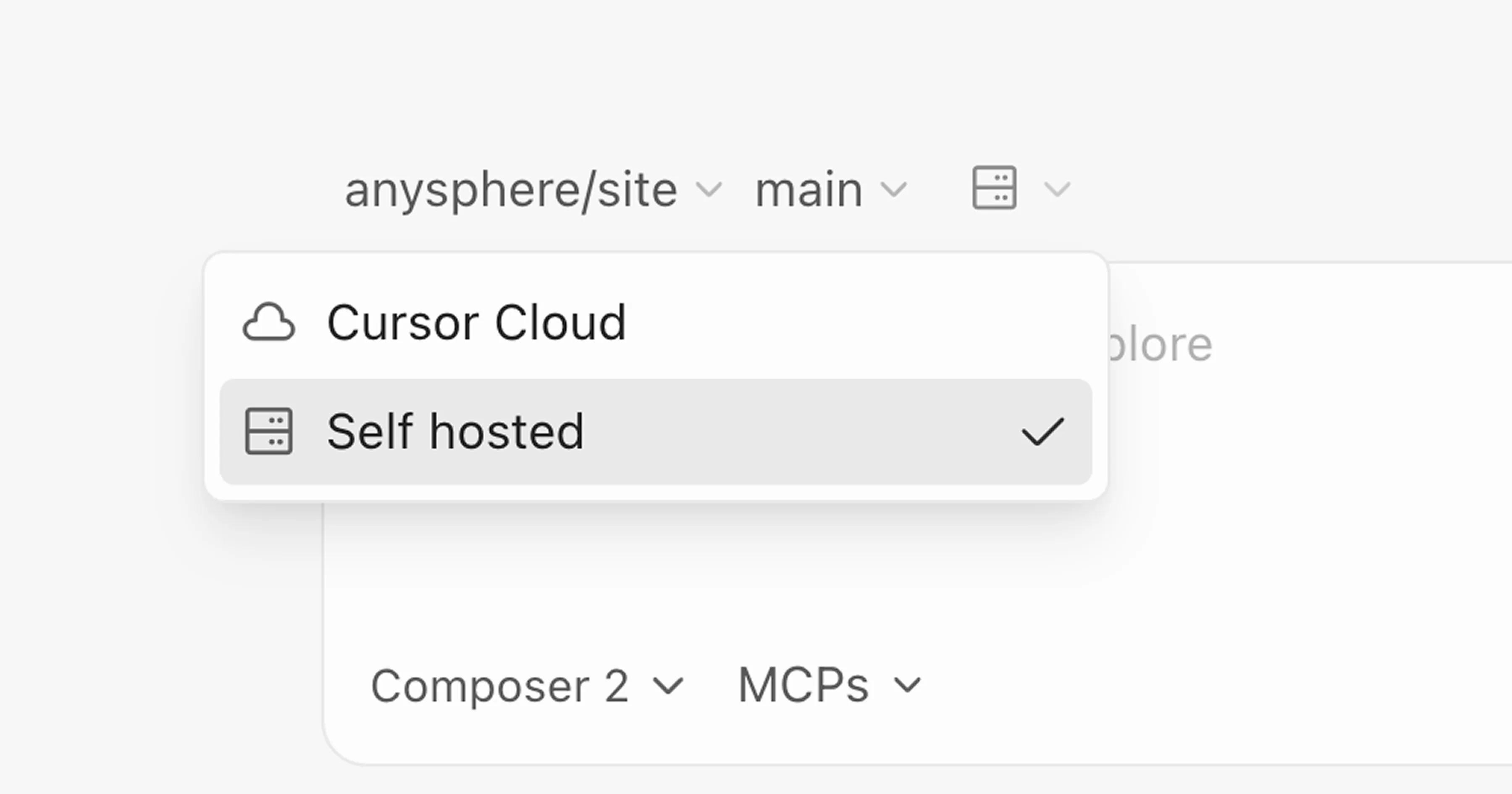1512x794 pixels.
Task: Click the server icon beside Self hosted
Action: pyautogui.click(x=269, y=433)
